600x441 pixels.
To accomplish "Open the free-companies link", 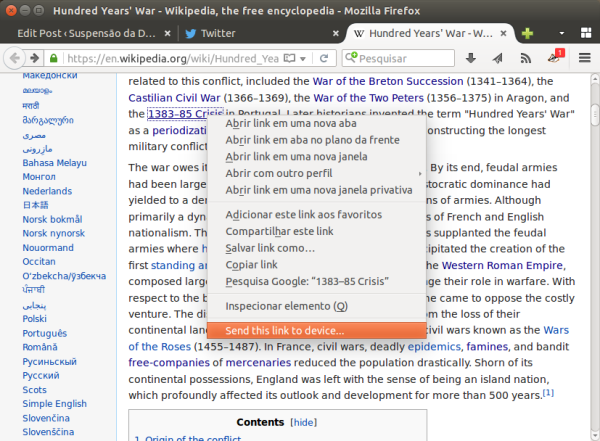I will [x=169, y=363].
